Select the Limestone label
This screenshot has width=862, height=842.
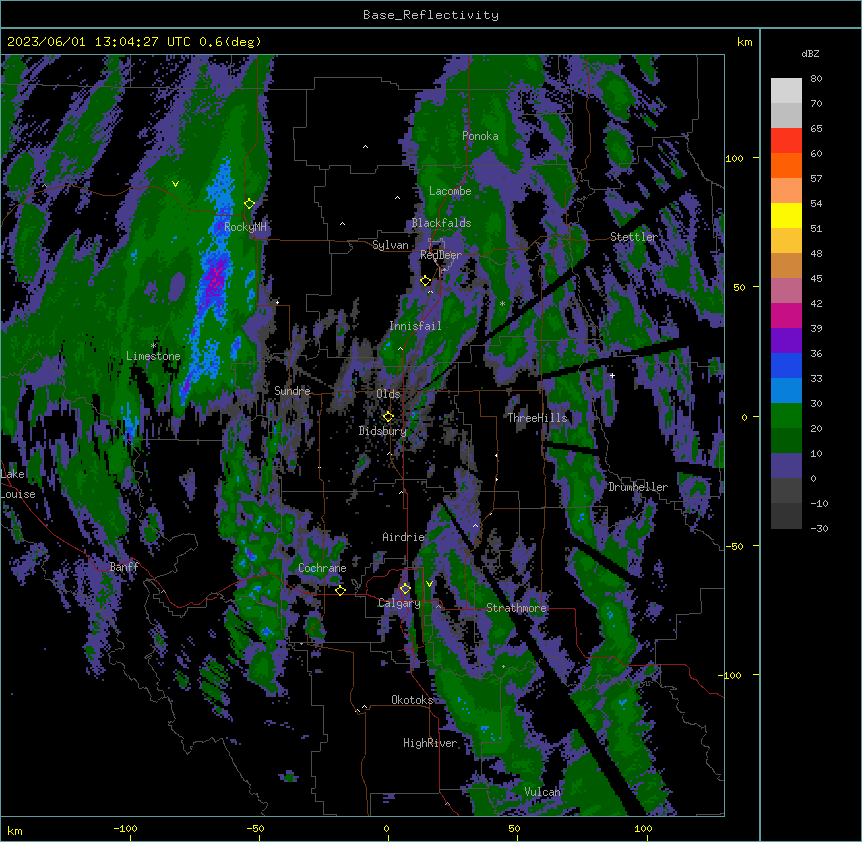153,356
